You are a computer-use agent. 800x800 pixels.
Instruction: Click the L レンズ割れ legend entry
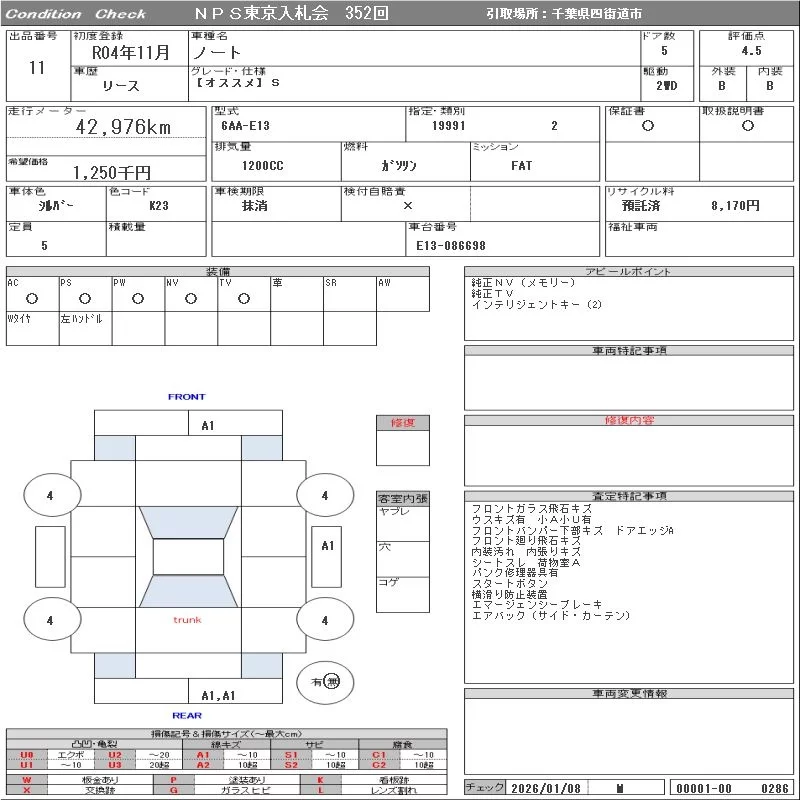click(373, 790)
